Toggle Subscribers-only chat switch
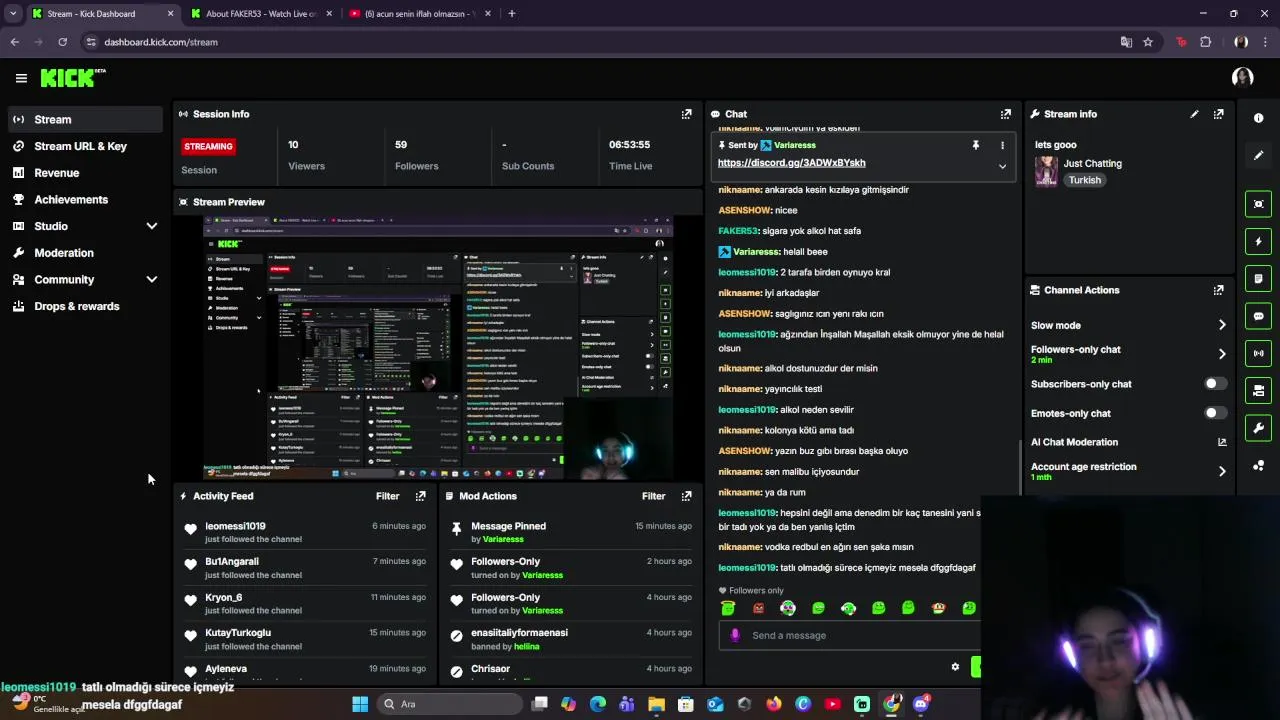This screenshot has height=720, width=1280. 1215,384
